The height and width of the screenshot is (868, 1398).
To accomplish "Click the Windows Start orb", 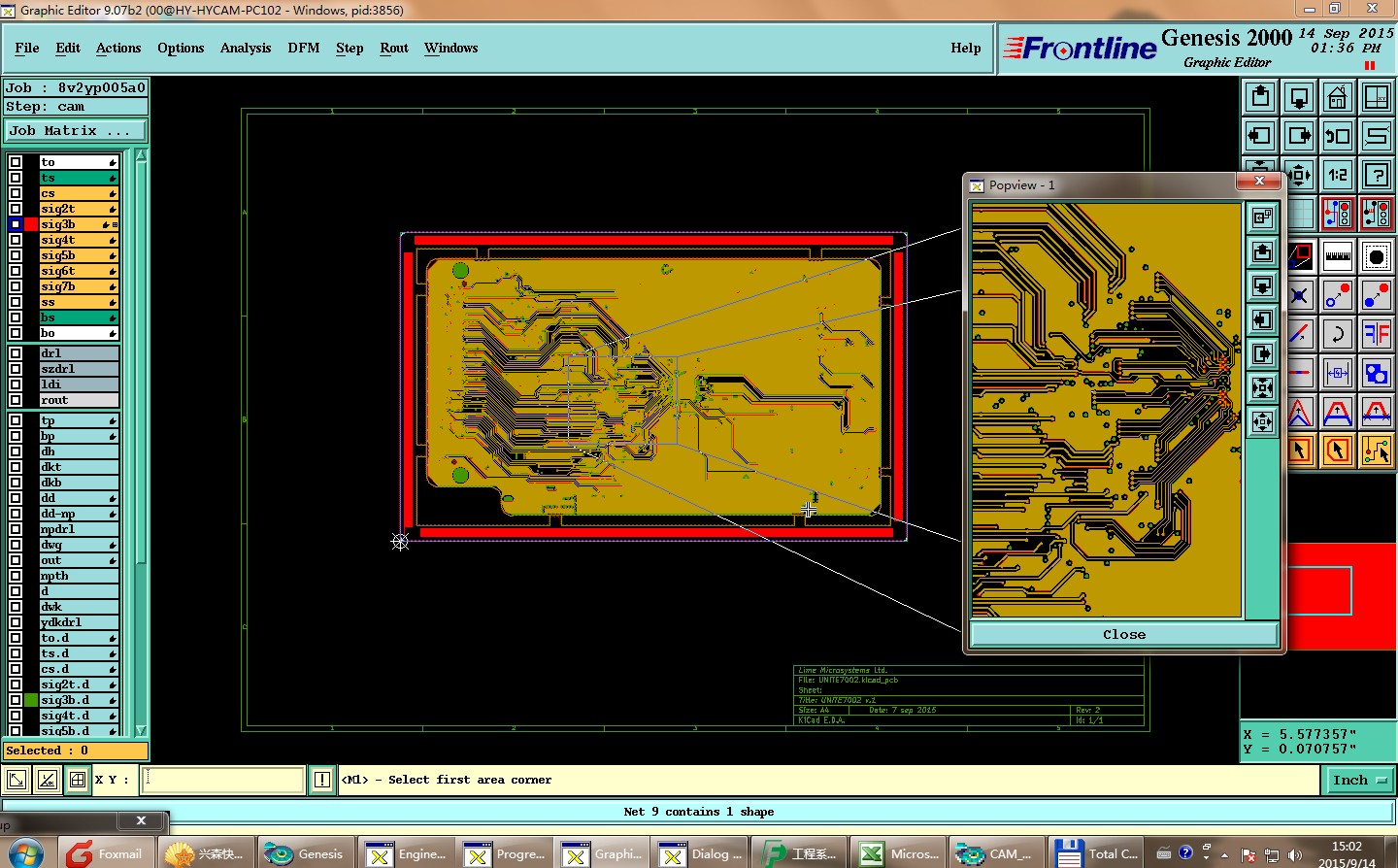I will point(27,854).
